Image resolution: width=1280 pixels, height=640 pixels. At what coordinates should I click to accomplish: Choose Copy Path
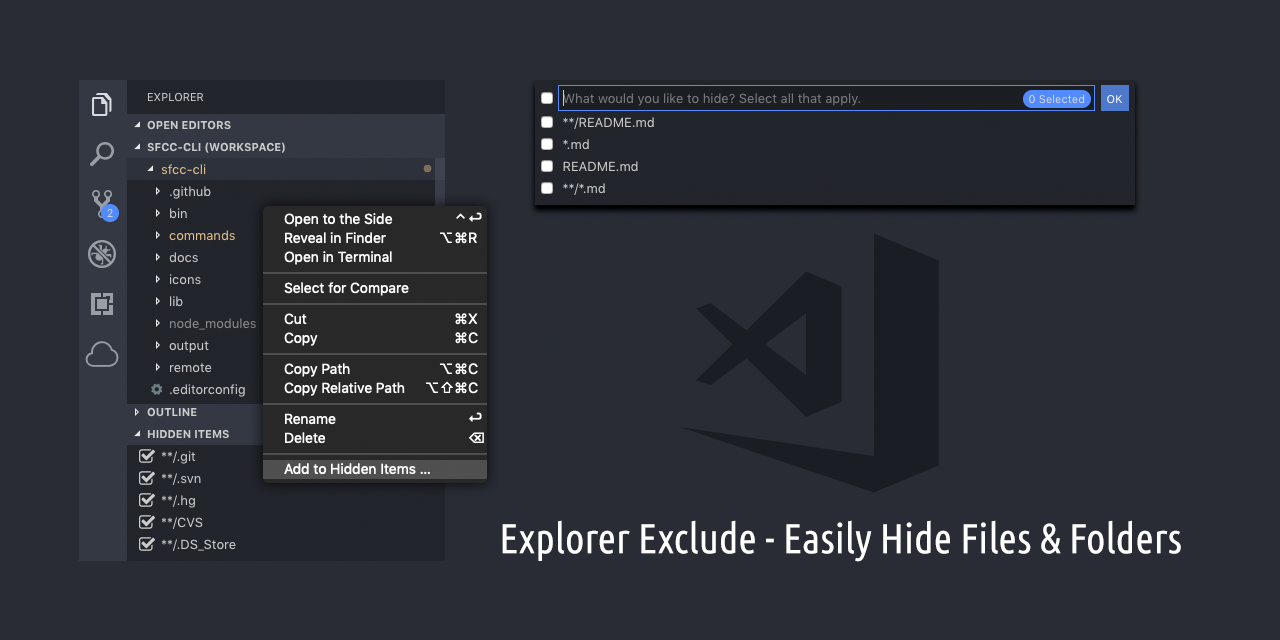[x=375, y=369]
